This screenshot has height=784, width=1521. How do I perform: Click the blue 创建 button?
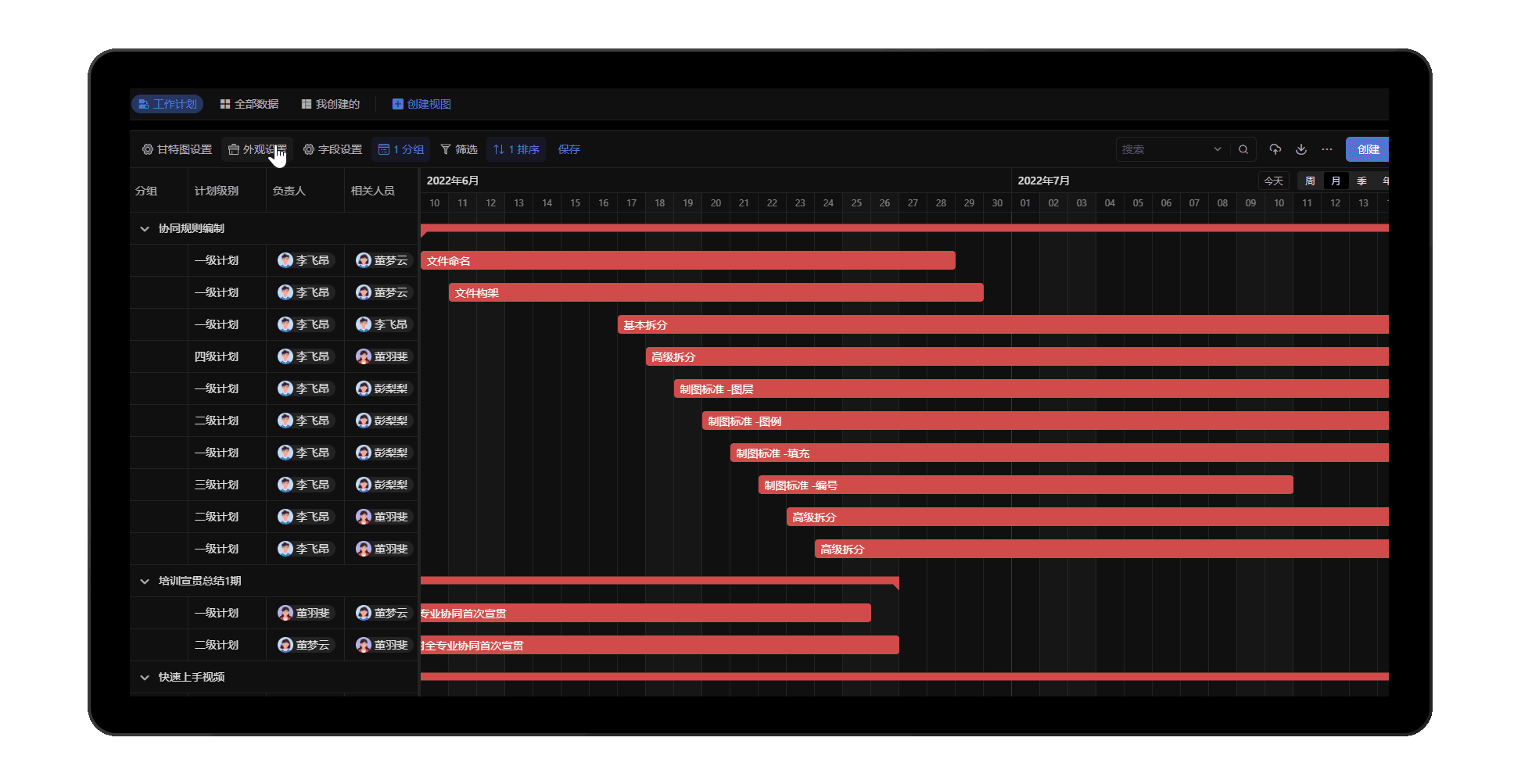click(x=1367, y=149)
